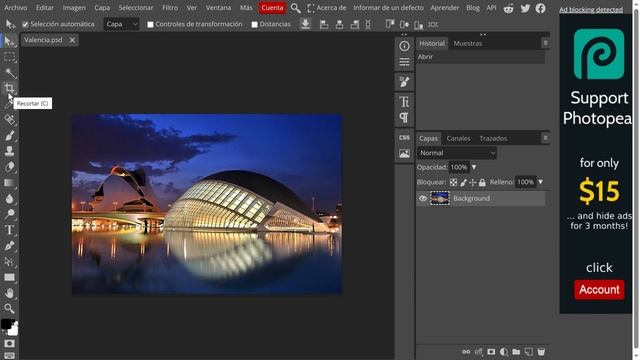Open the Filtro menu
This screenshot has height=360, width=640.
(170, 8)
